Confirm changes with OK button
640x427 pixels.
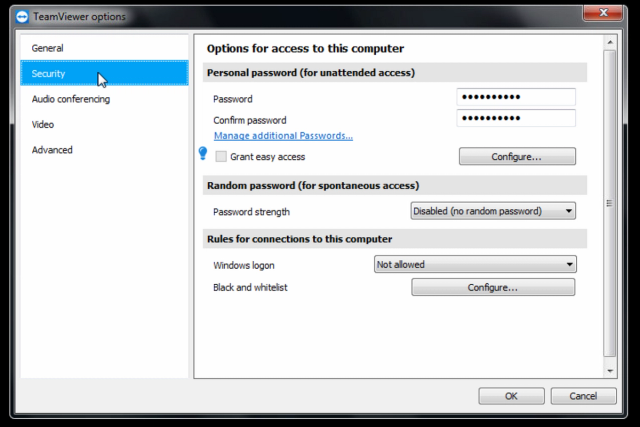tap(511, 396)
